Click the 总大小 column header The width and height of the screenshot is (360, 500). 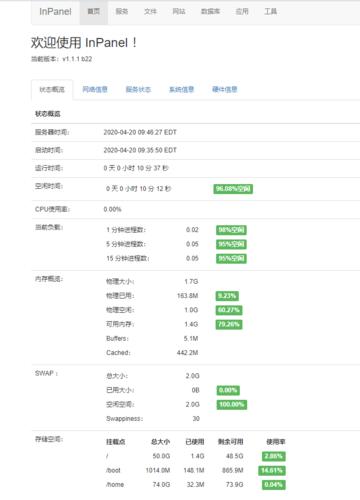(161, 442)
